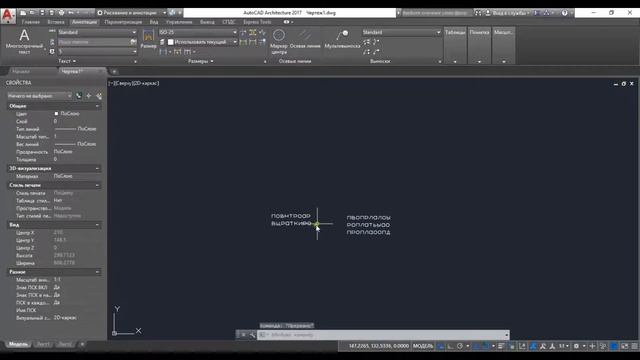Image resolution: width=640 pixels, height=360 pixels.
Task: Click the workspace switching gear icon
Action: (576, 346)
